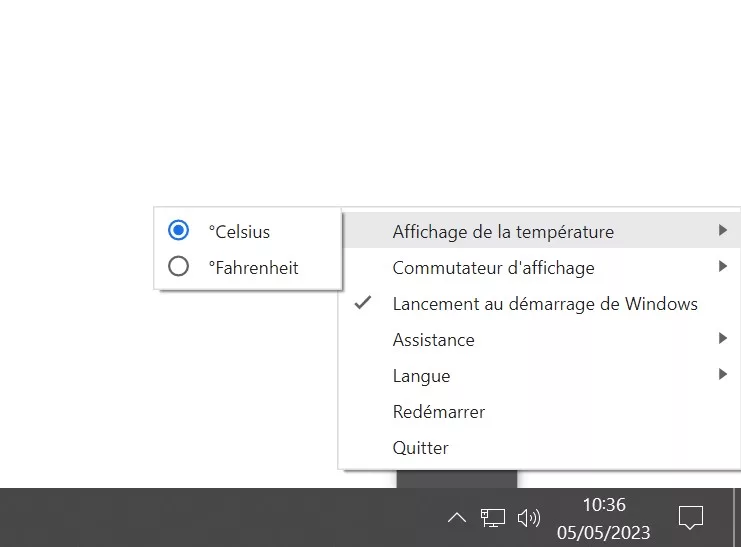Select the Fahrenheit radio button
The width and height of the screenshot is (741, 547).
[x=179, y=267]
